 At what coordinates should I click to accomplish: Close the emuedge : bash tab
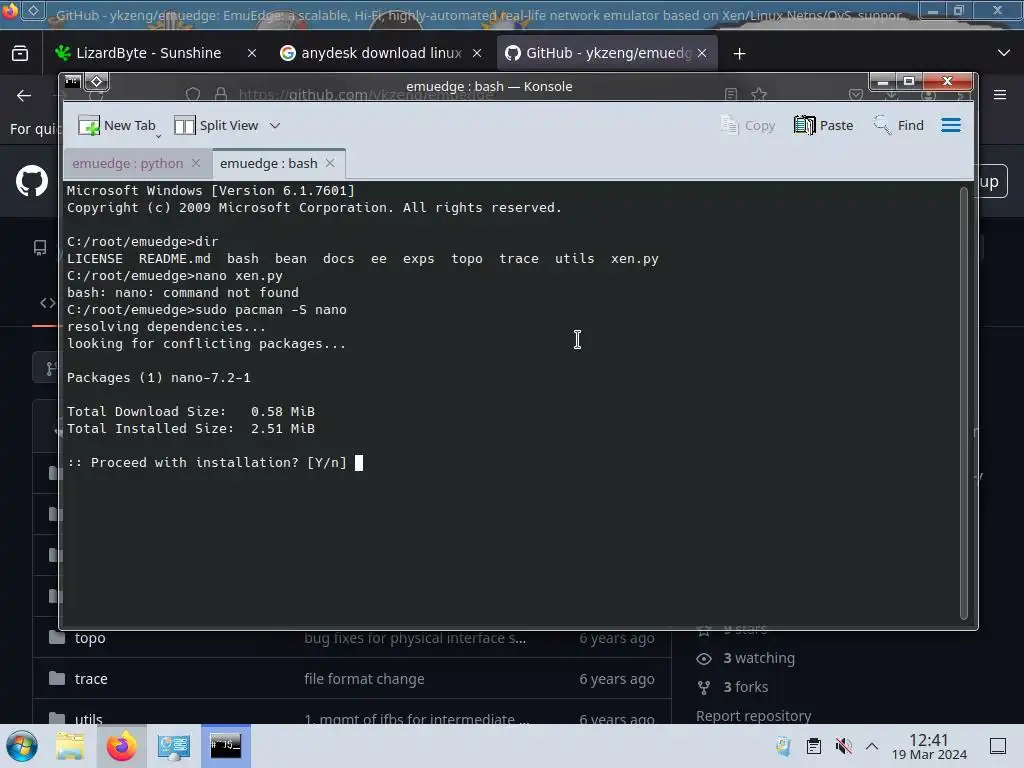[330, 163]
